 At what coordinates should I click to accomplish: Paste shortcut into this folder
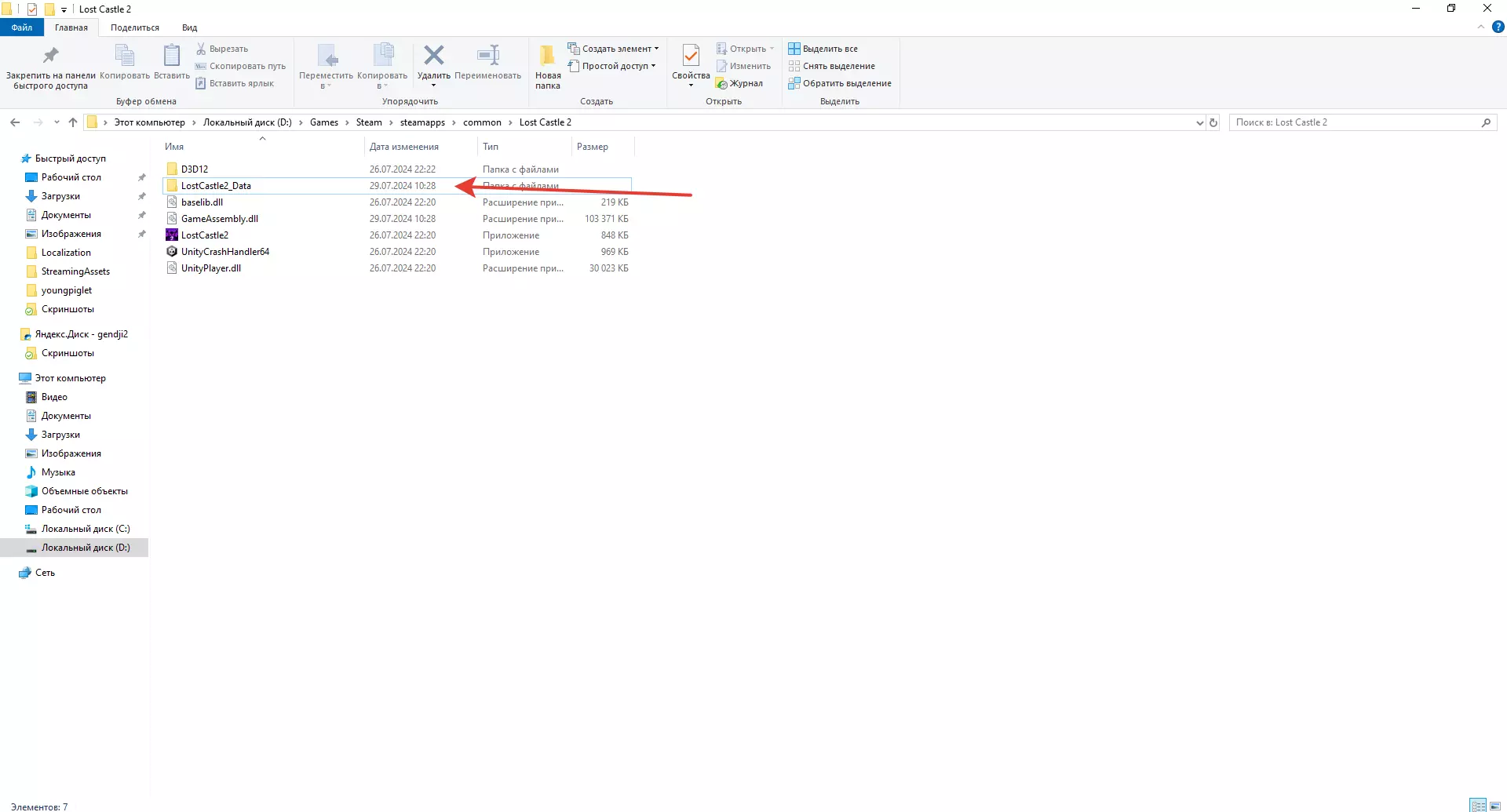pos(235,83)
